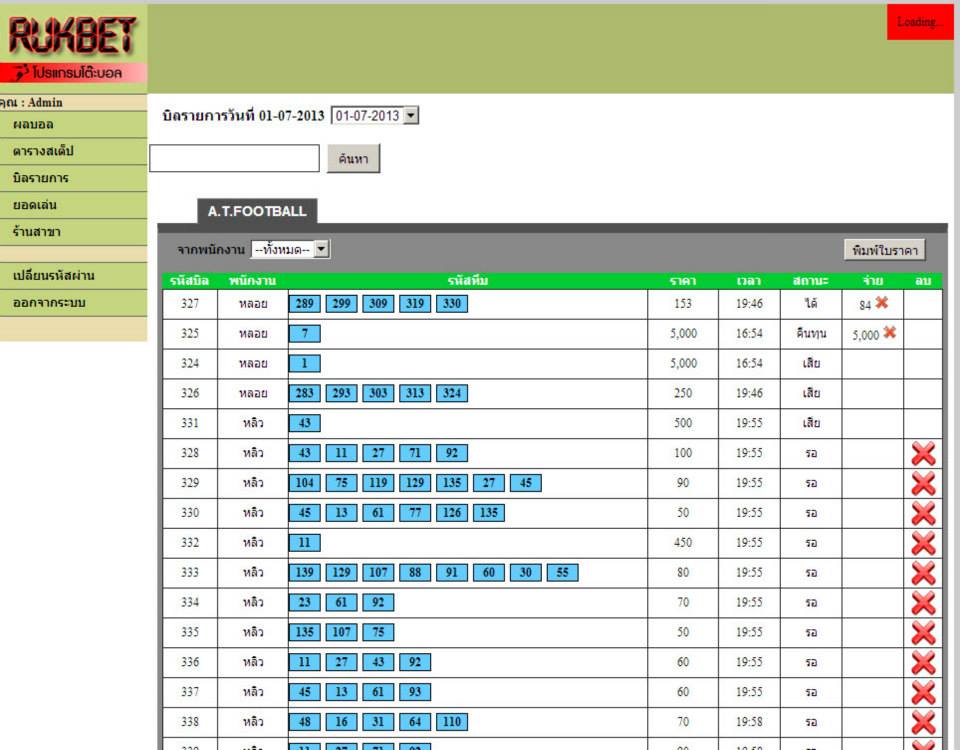Screen dimensions: 960x750
Task: Click the สถานะ column header
Action: pyautogui.click(x=810, y=281)
